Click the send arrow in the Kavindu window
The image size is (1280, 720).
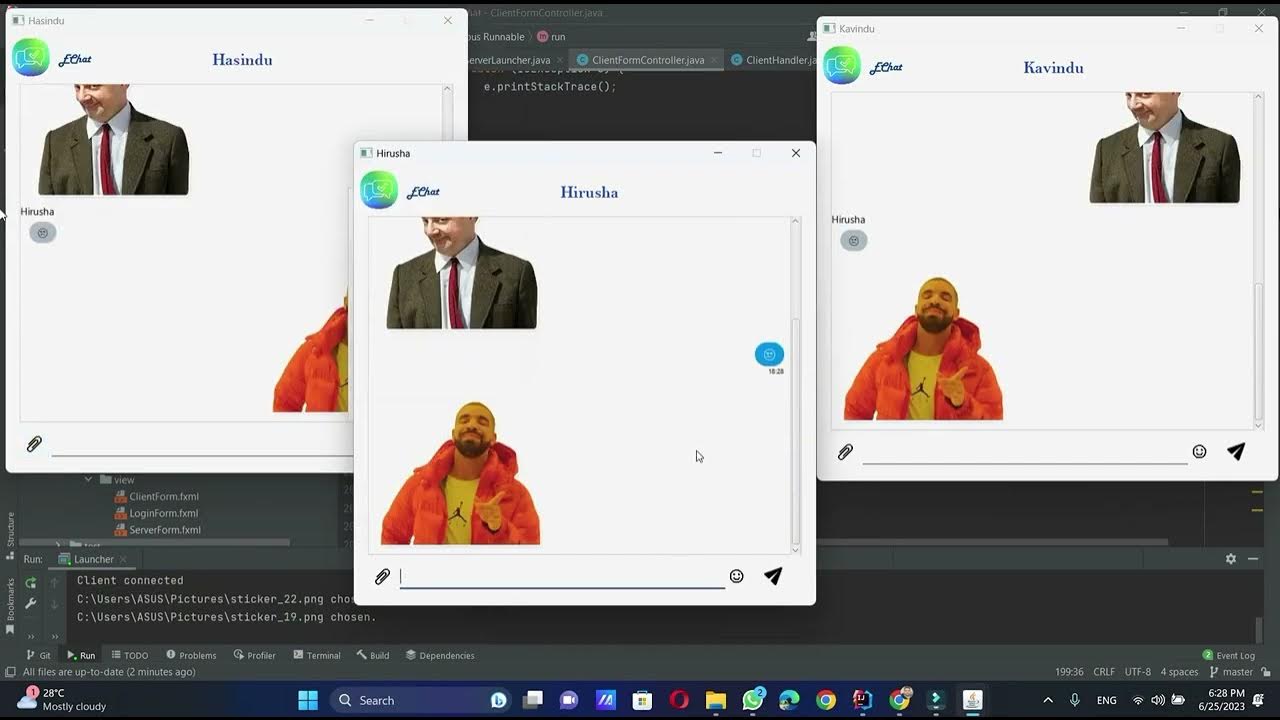1236,452
